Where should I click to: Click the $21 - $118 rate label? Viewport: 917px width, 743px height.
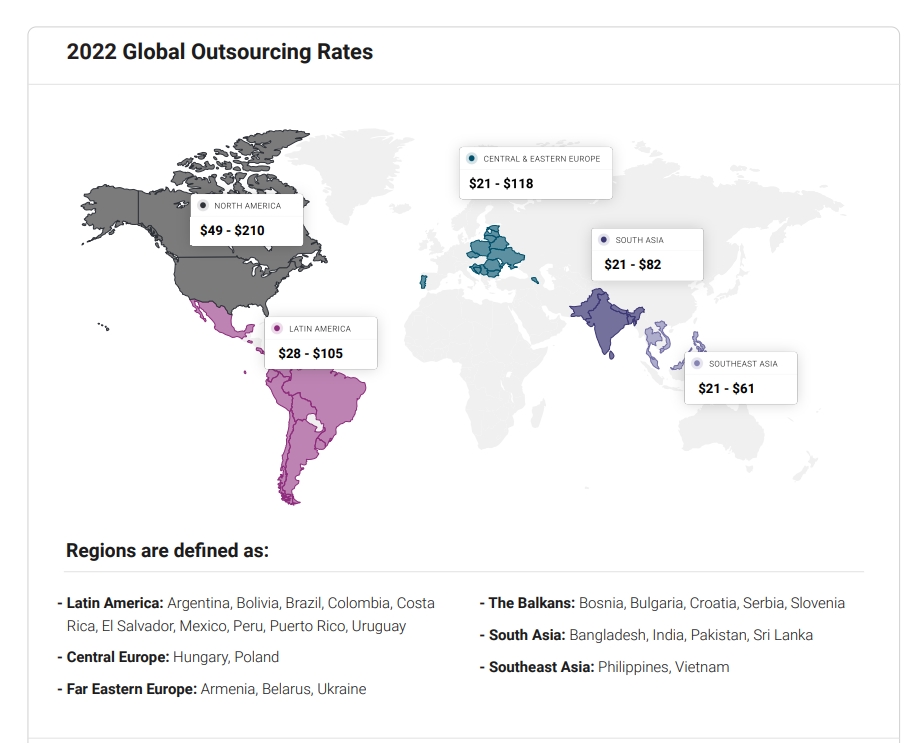(x=501, y=183)
